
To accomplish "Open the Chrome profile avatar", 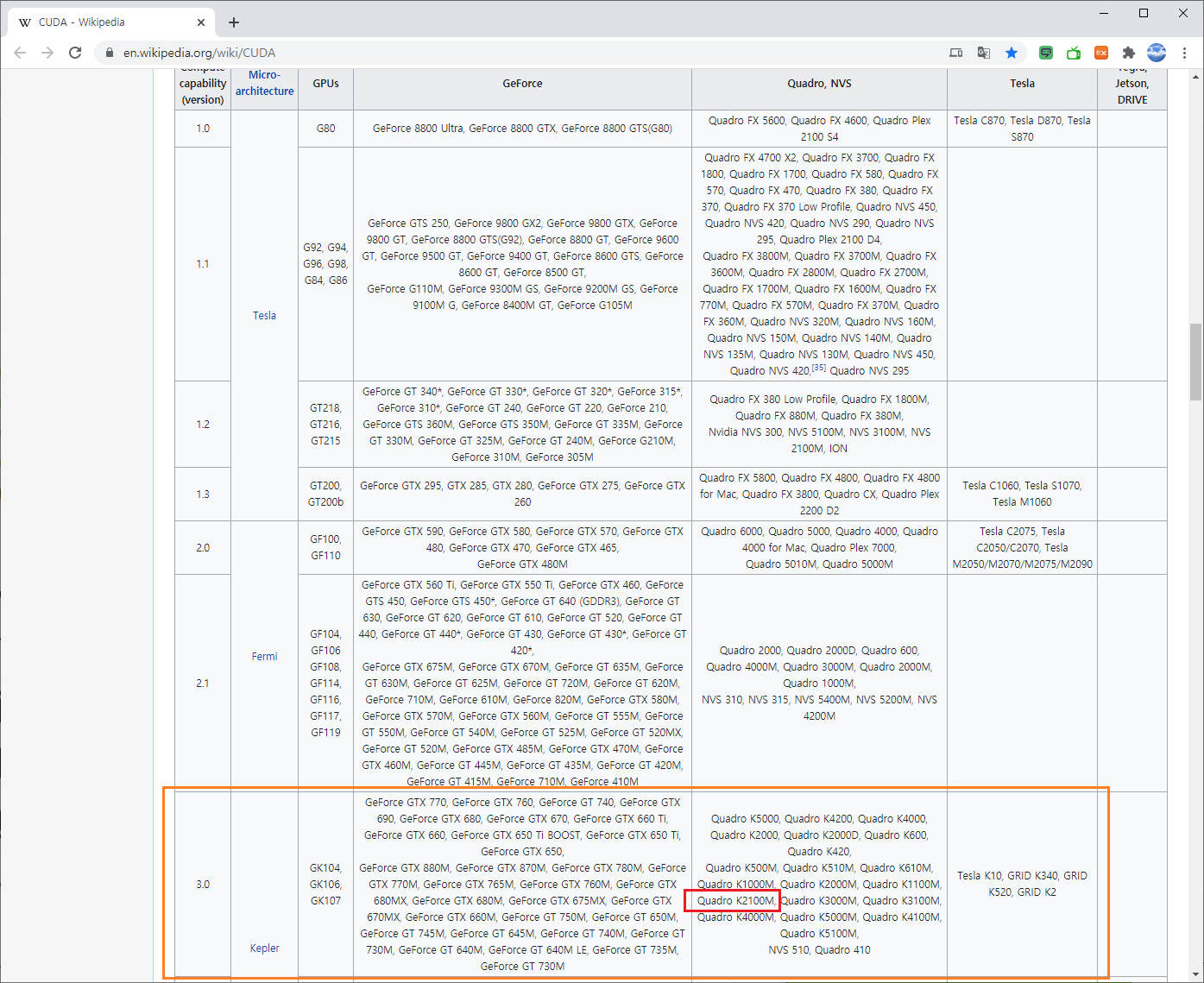I will pos(1157,53).
